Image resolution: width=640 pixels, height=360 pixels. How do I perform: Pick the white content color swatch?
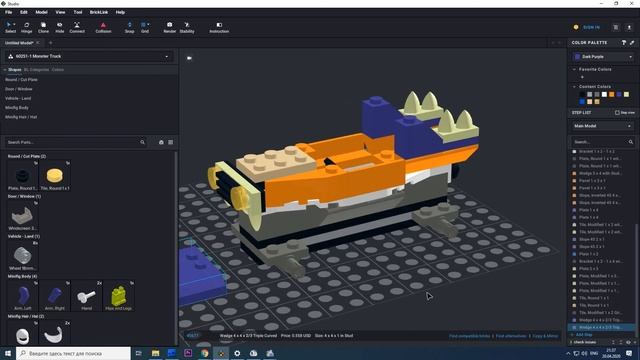click(604, 95)
